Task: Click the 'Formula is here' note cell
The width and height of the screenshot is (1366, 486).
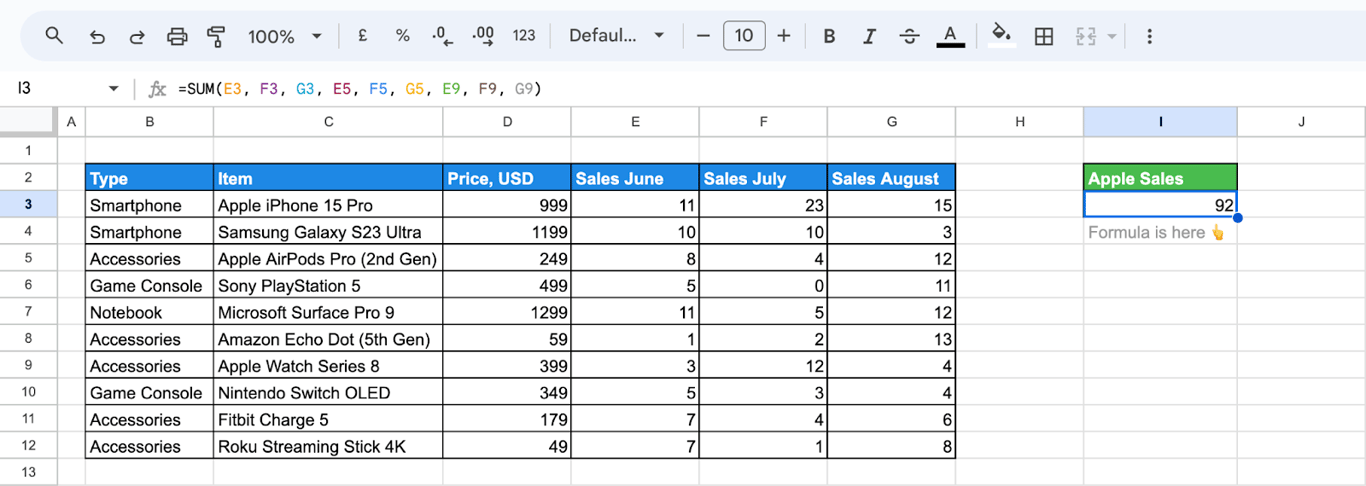Action: (x=1160, y=232)
